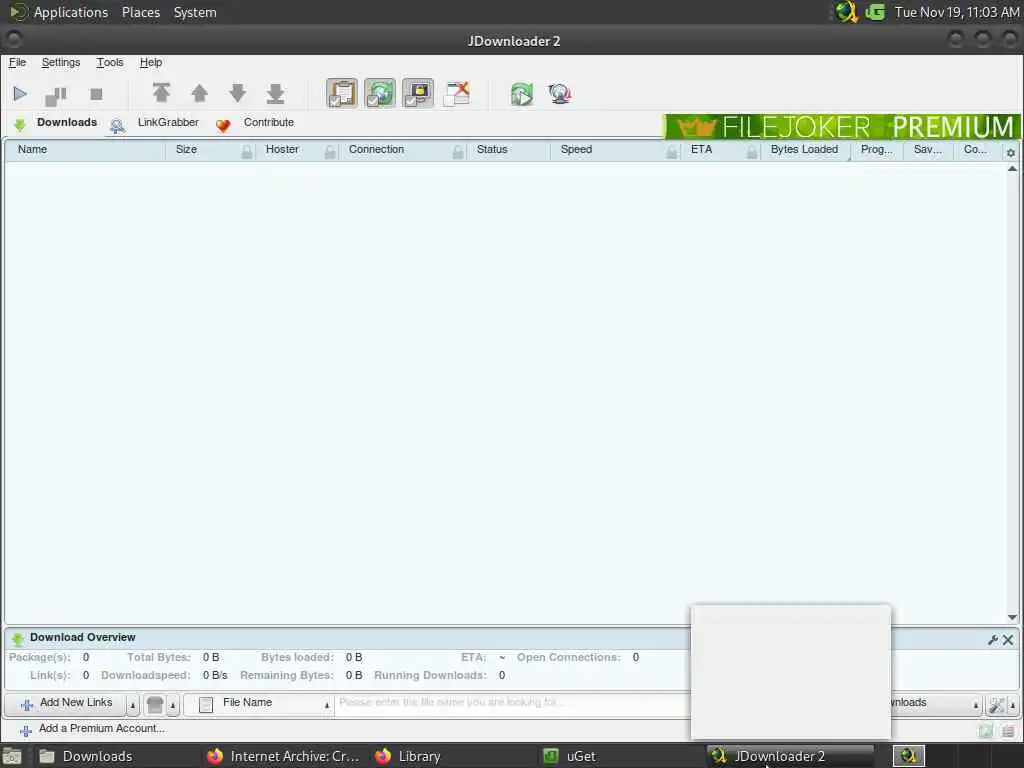Click the Sav... column header

click(927, 150)
